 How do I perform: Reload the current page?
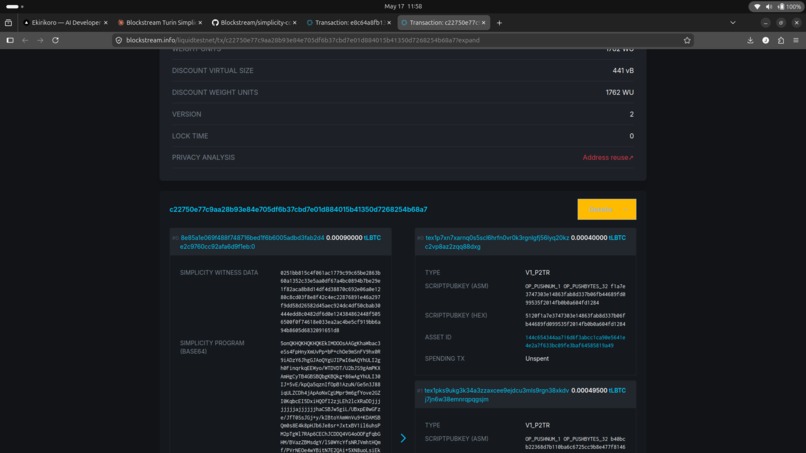coord(55,40)
